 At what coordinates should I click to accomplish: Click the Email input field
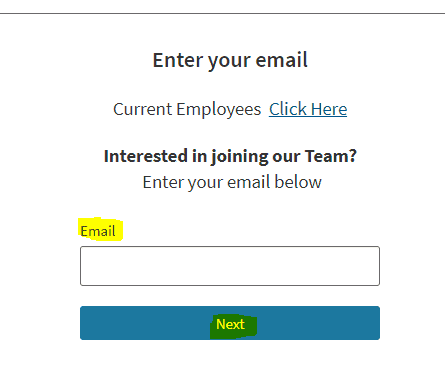click(230, 266)
